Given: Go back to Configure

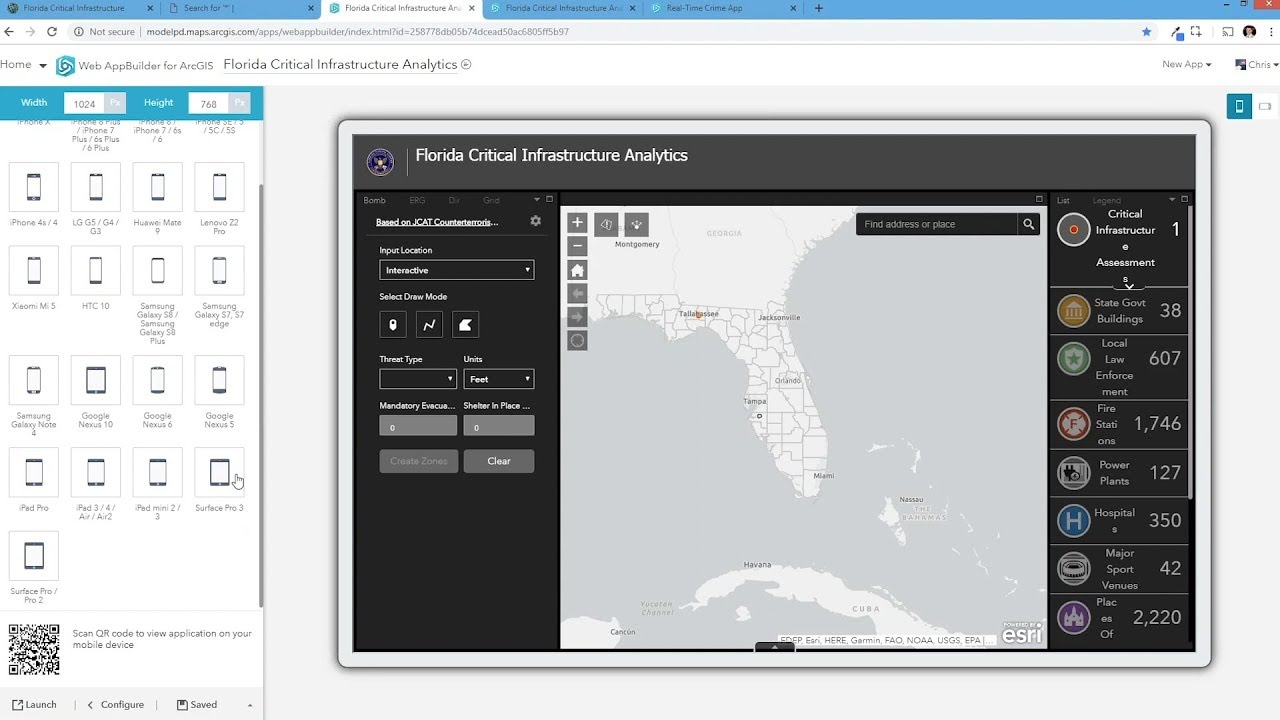Looking at the screenshot, I should pos(116,705).
